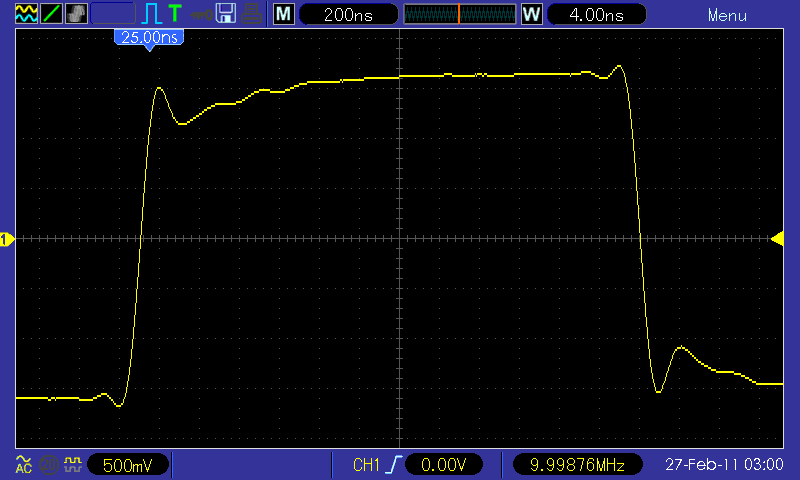Select the green diagonal line vector icon
Viewport: 800px width, 480px height.
51,13
